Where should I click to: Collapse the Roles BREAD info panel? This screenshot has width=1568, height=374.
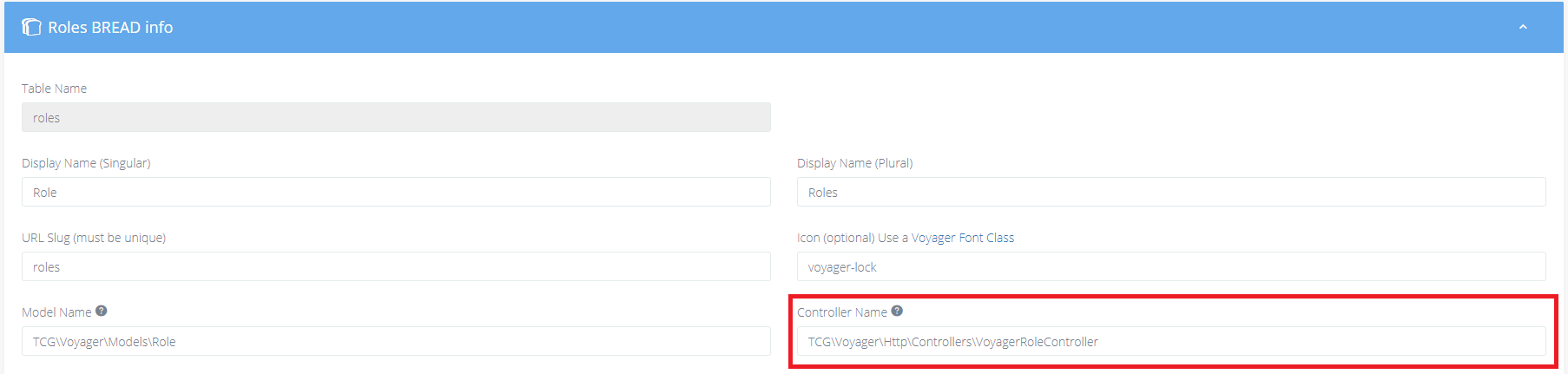pyautogui.click(x=1523, y=28)
